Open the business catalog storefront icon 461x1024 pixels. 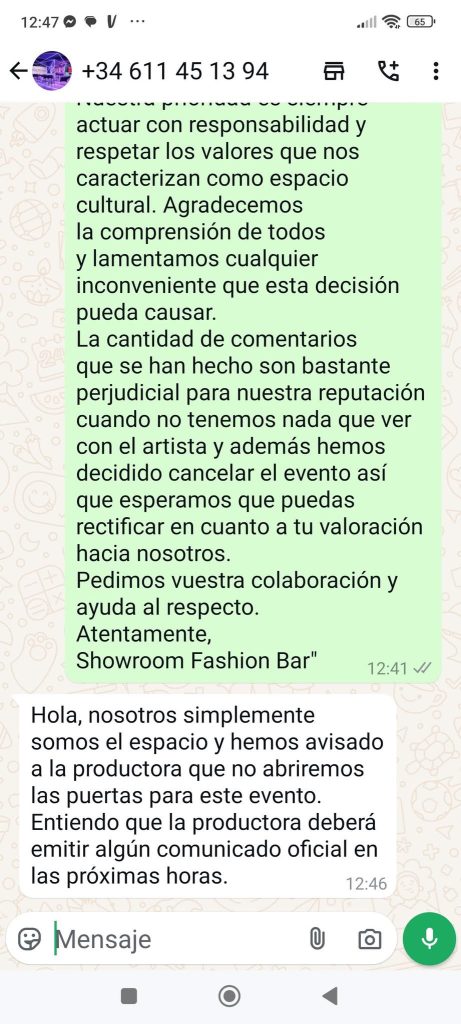coord(334,71)
